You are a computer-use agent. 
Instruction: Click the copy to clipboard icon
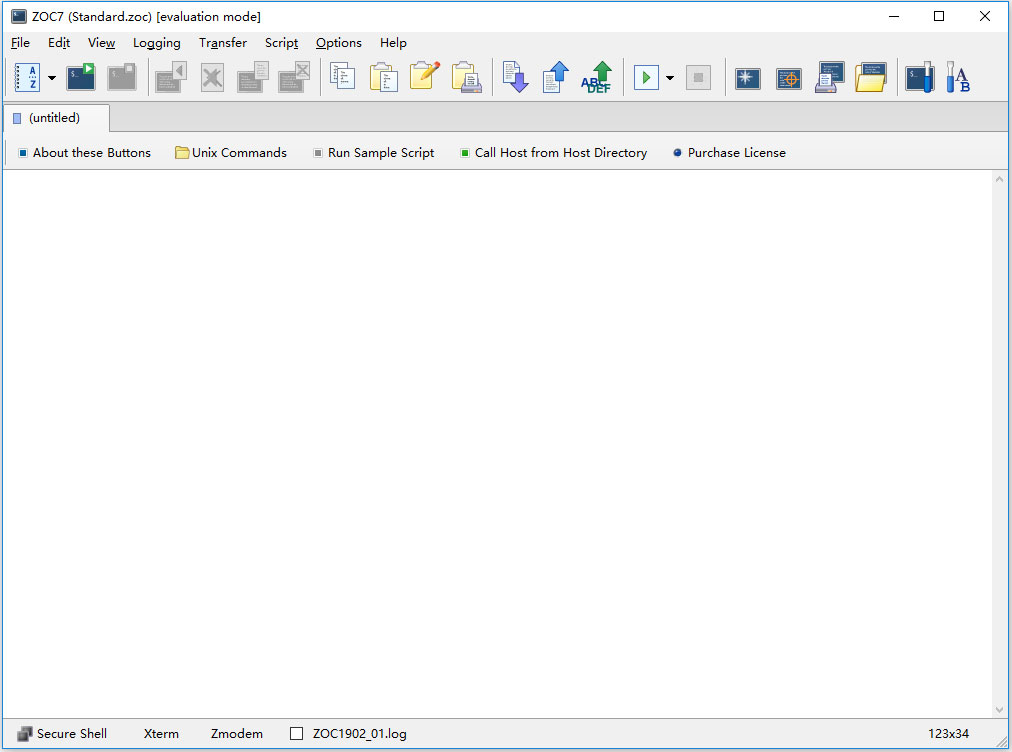343,77
